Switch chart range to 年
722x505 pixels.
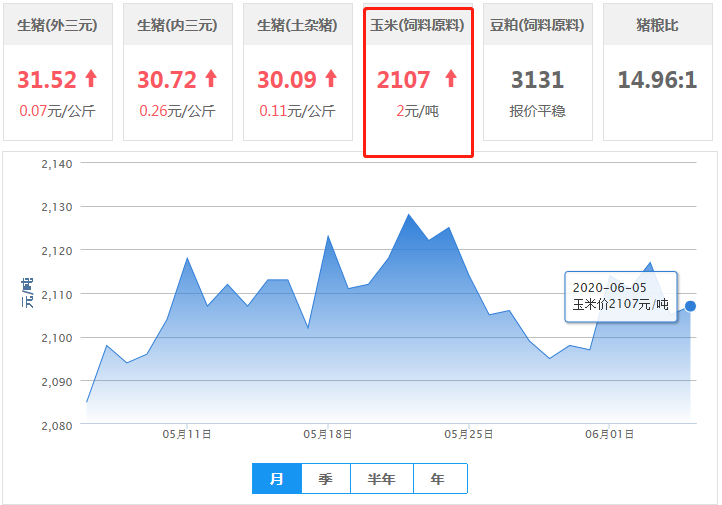coord(438,479)
